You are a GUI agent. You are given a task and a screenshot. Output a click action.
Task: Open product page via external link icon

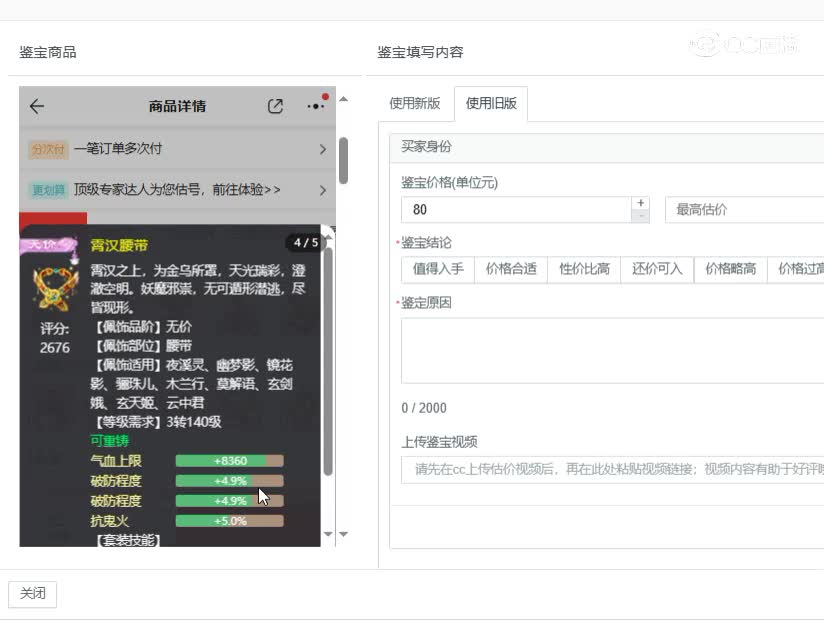(x=277, y=105)
